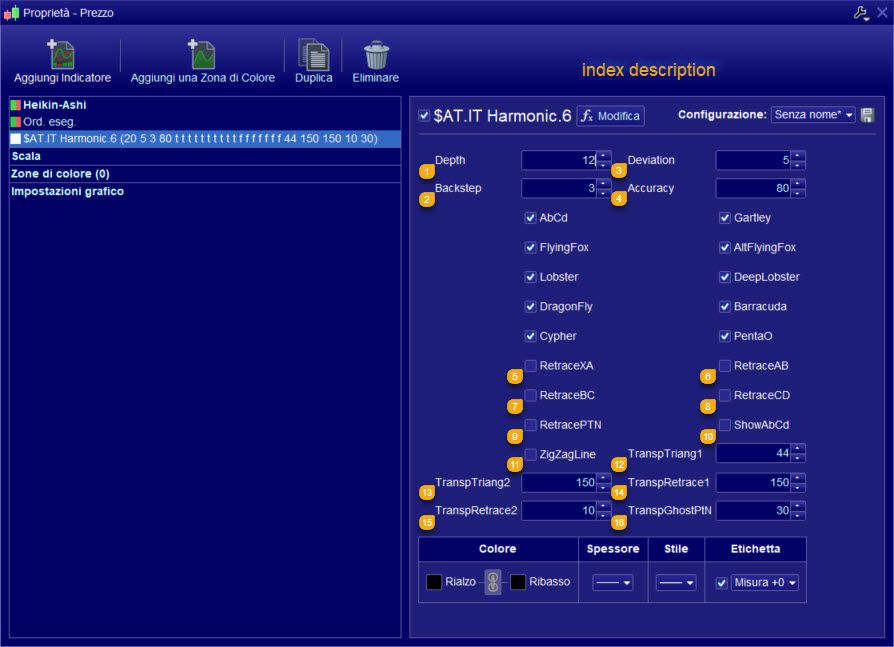This screenshot has width=894, height=647.
Task: Pick the Rialzo color swatch
Action: click(x=434, y=582)
